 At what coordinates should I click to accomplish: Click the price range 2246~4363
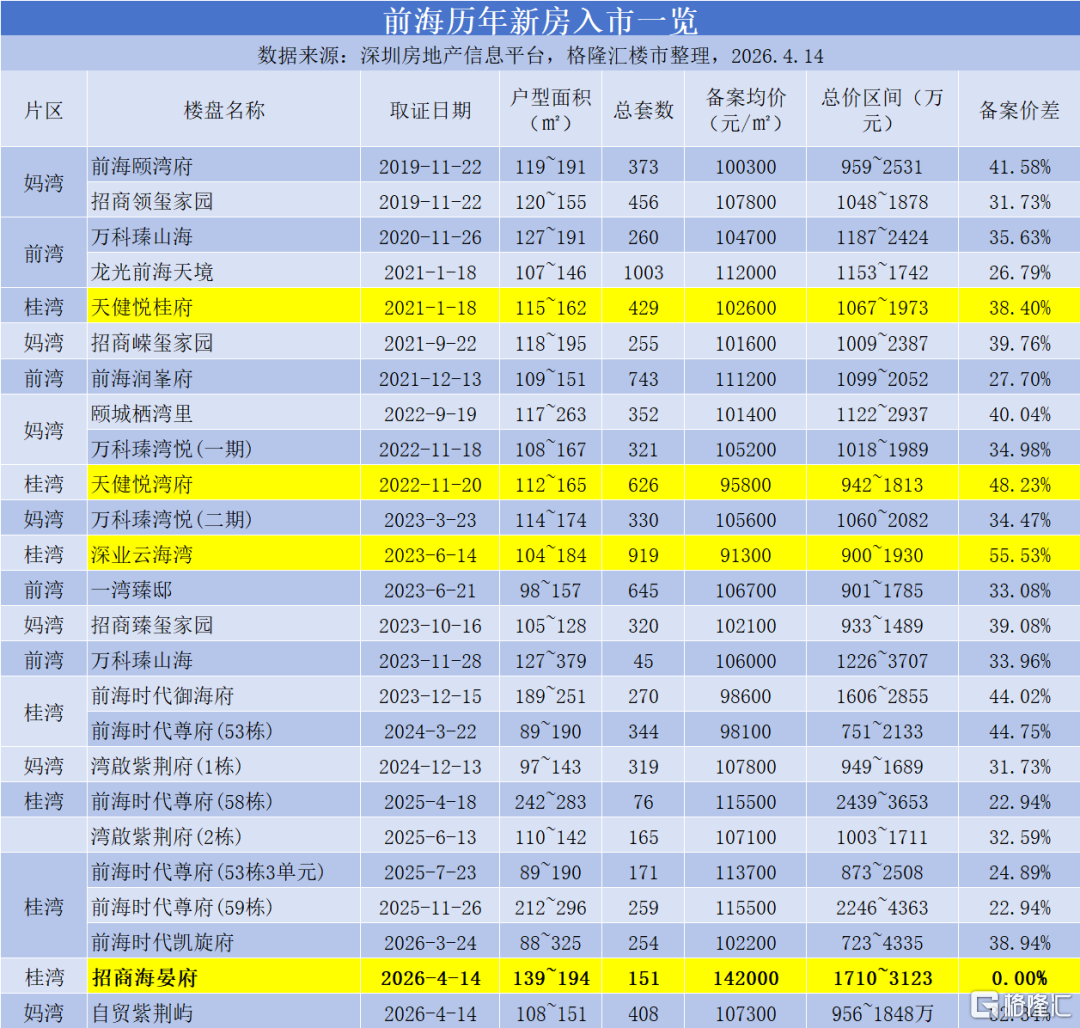[x=882, y=908]
